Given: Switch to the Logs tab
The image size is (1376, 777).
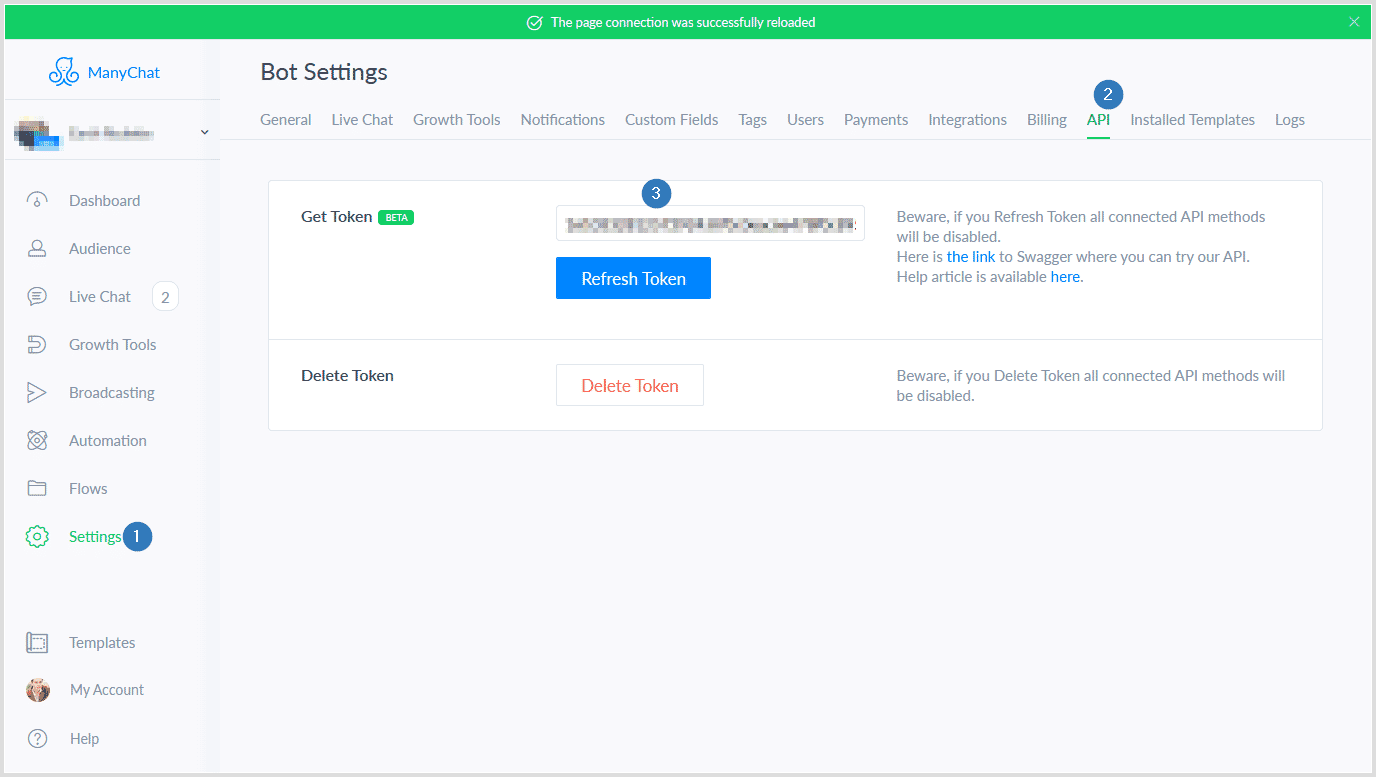Looking at the screenshot, I should pyautogui.click(x=1290, y=119).
